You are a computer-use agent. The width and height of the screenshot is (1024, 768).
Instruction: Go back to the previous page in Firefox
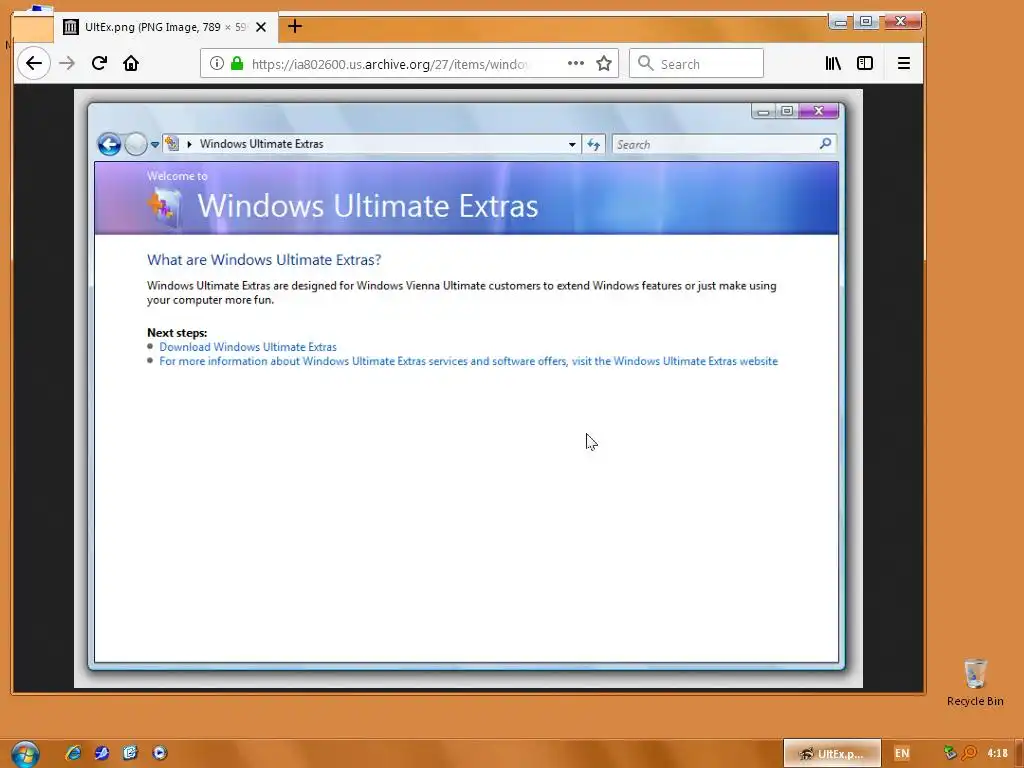tap(33, 63)
